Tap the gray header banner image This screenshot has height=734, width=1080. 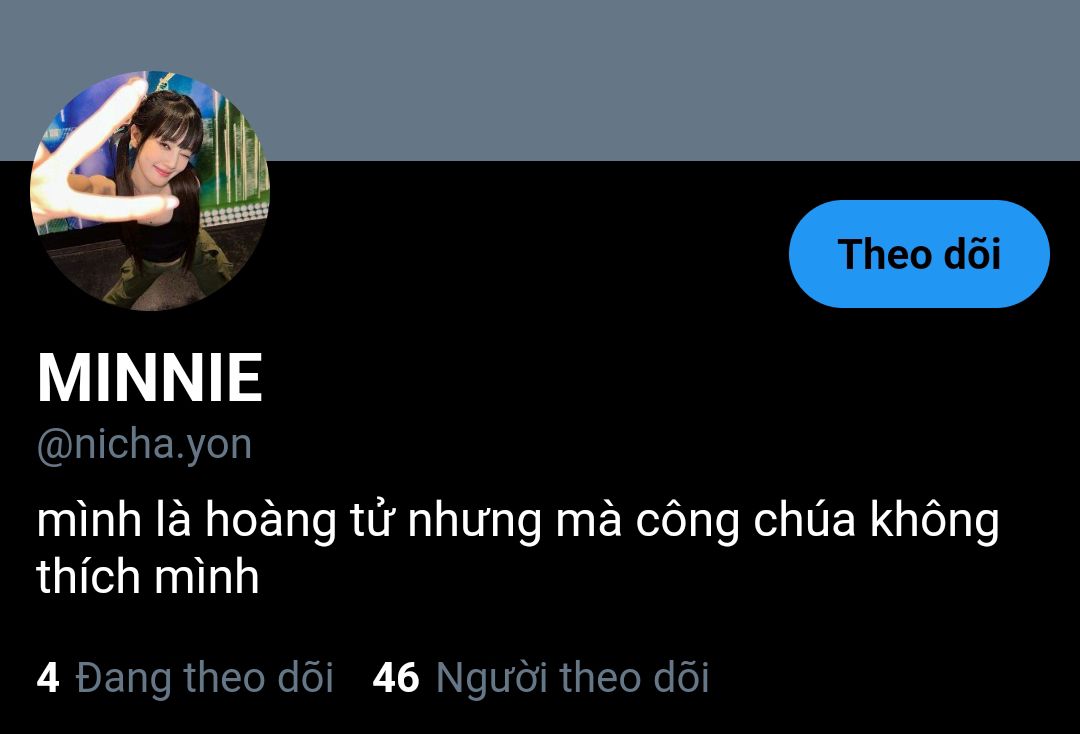(540, 80)
